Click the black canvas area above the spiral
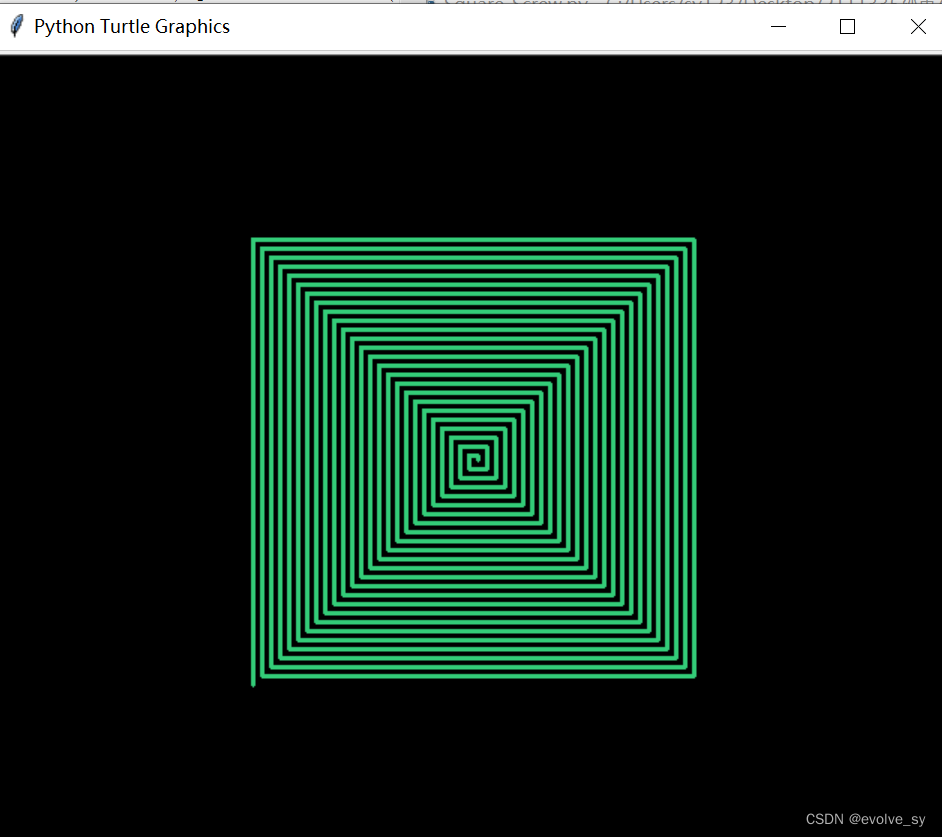This screenshot has height=837, width=942. (x=470, y=140)
